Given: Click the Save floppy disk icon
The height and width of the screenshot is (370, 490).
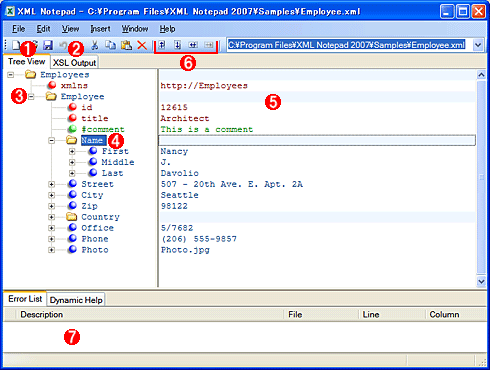Looking at the screenshot, I should [x=48, y=45].
